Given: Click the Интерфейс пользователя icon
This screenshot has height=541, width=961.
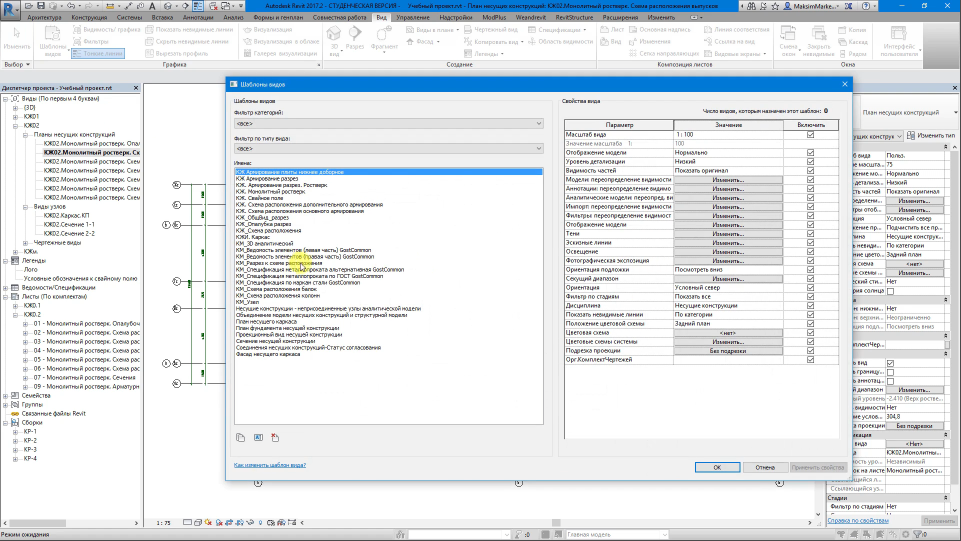Looking at the screenshot, I should 898,33.
